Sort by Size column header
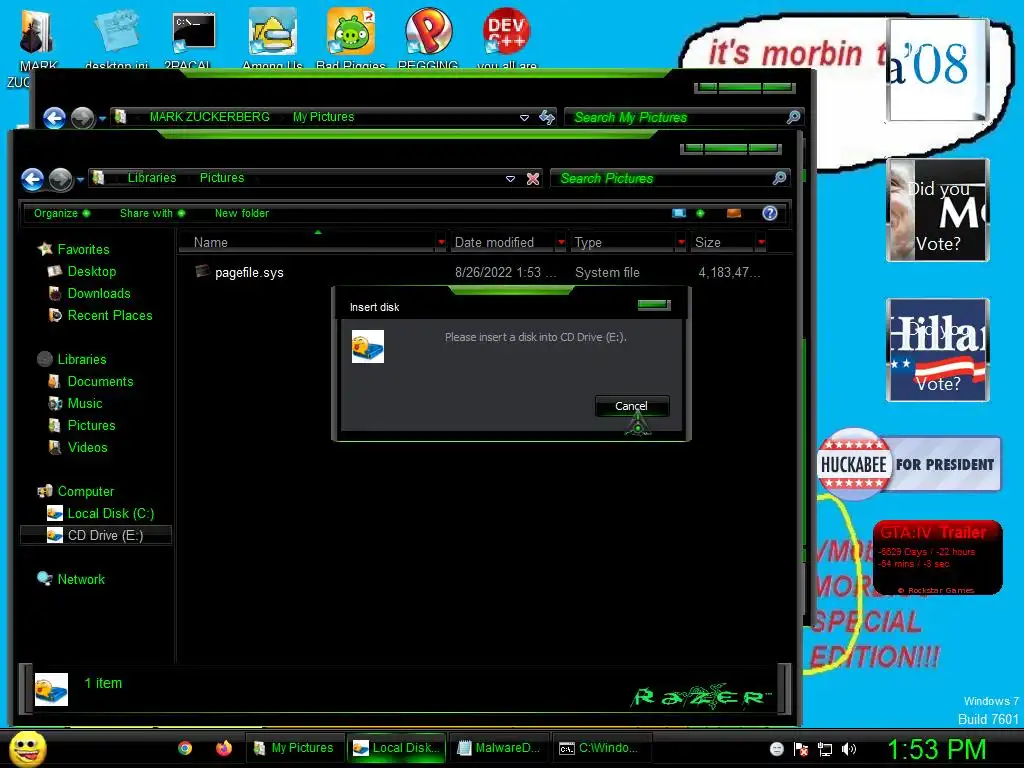 (x=723, y=242)
